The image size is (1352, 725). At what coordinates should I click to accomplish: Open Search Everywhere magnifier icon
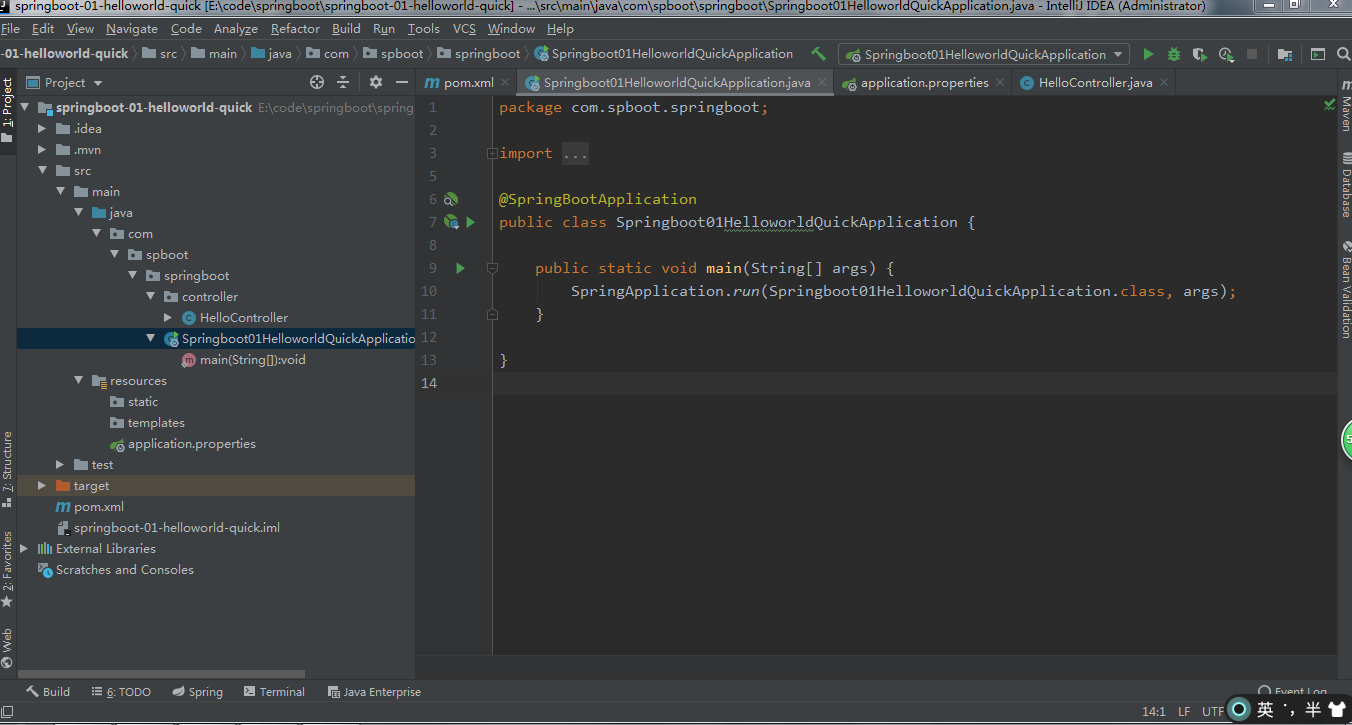(x=1344, y=54)
